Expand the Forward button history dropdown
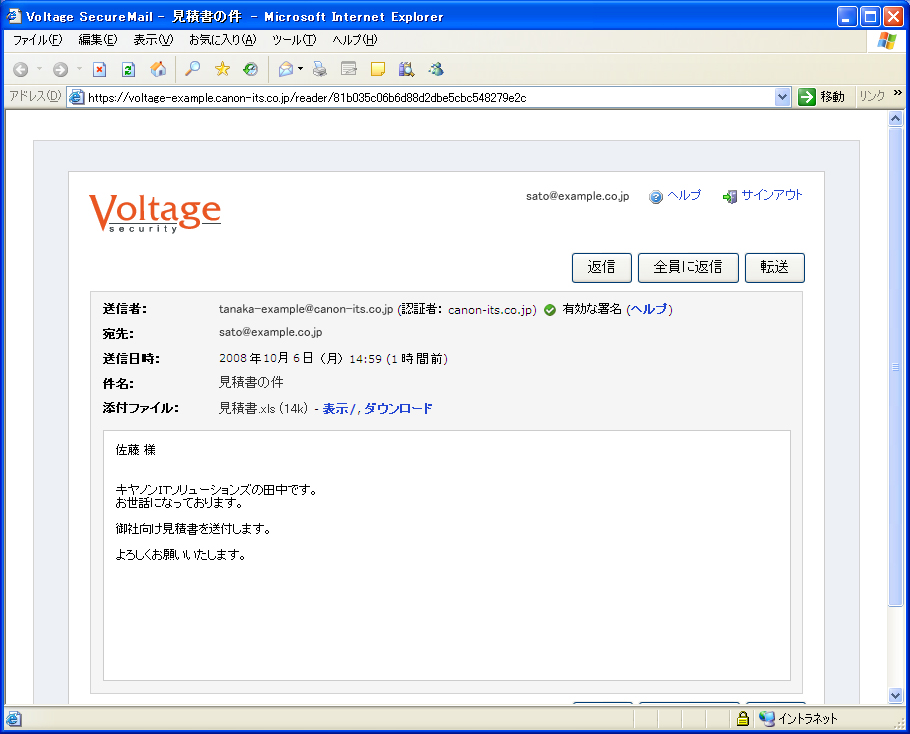 pyautogui.click(x=80, y=69)
